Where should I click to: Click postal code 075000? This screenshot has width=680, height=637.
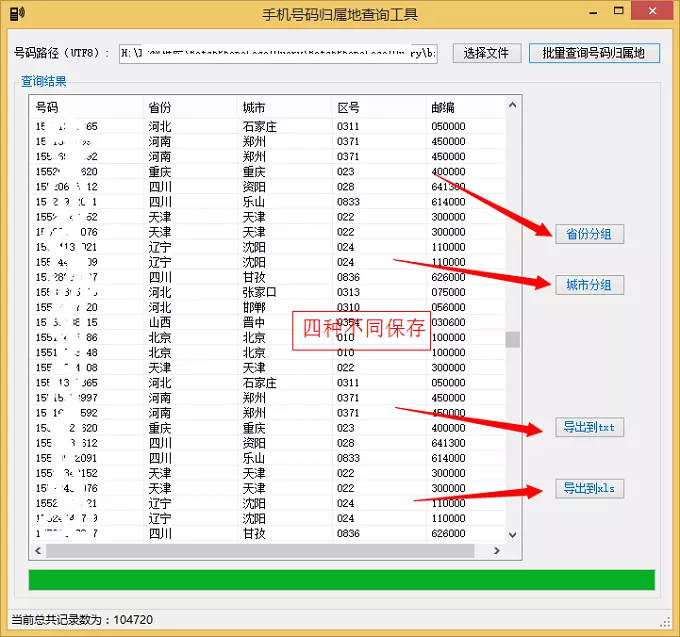[x=448, y=292]
